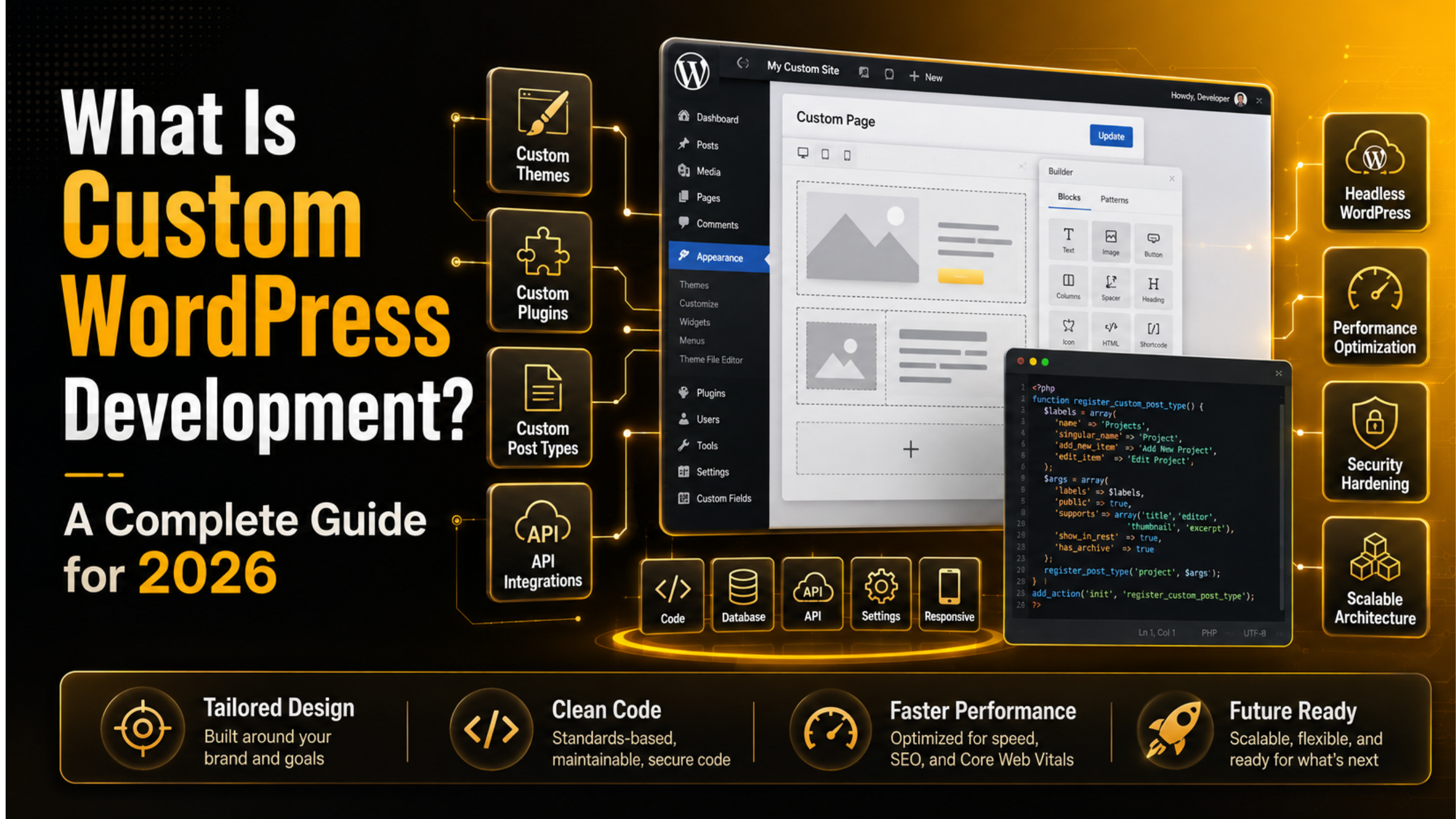This screenshot has height=819, width=1456.
Task: Open Themes submenu link
Action: pos(693,284)
